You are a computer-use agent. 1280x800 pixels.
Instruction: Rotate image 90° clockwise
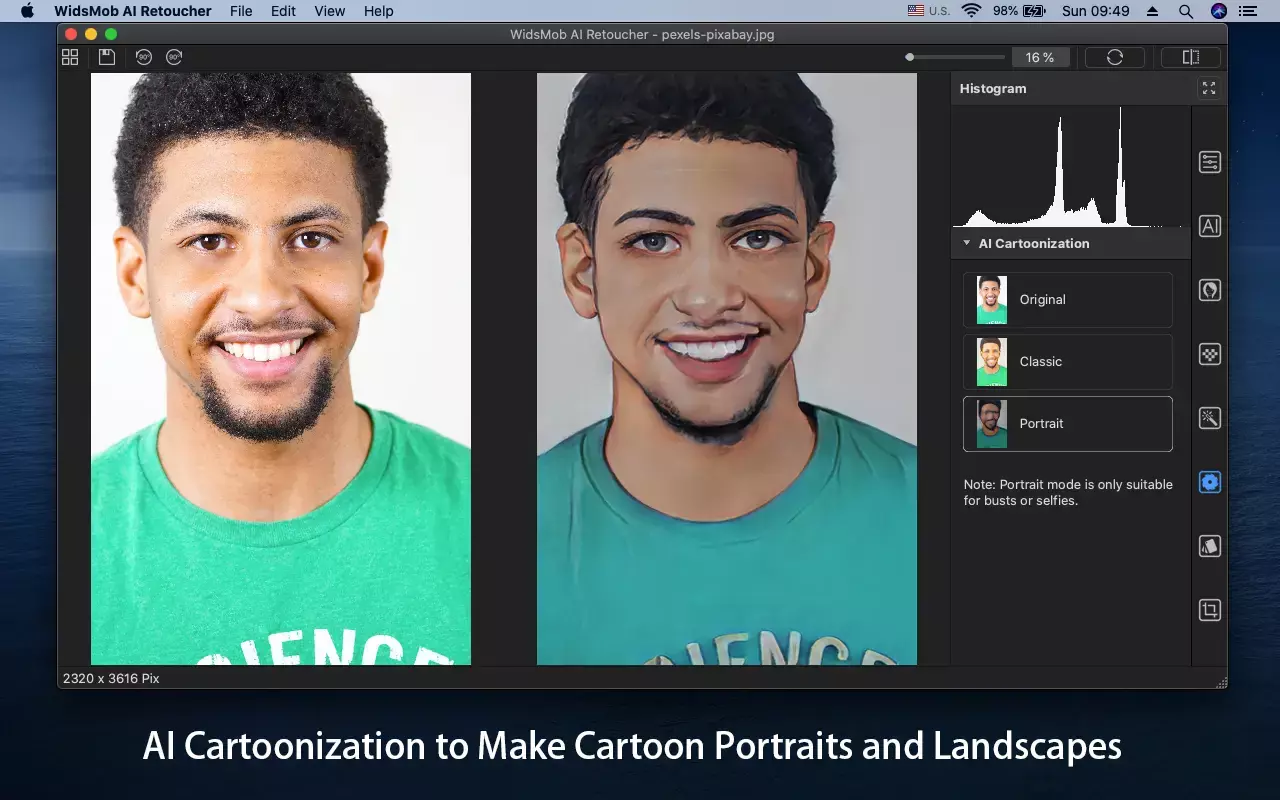(174, 58)
